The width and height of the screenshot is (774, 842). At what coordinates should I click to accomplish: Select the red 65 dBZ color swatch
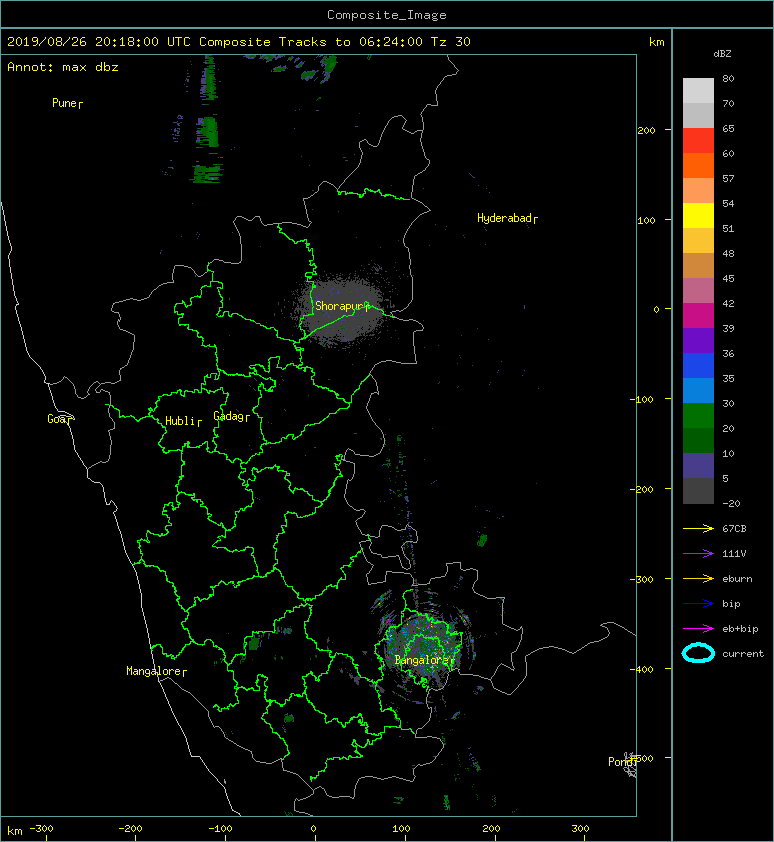(698, 141)
